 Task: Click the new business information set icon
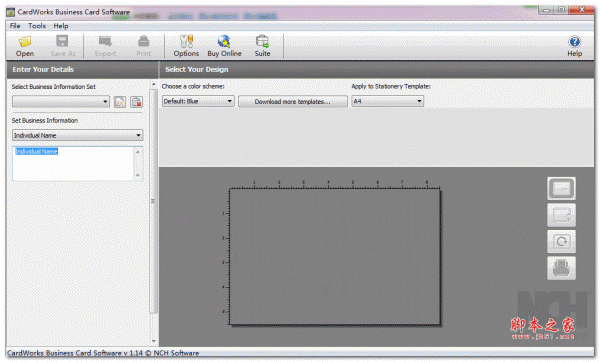[x=120, y=102]
